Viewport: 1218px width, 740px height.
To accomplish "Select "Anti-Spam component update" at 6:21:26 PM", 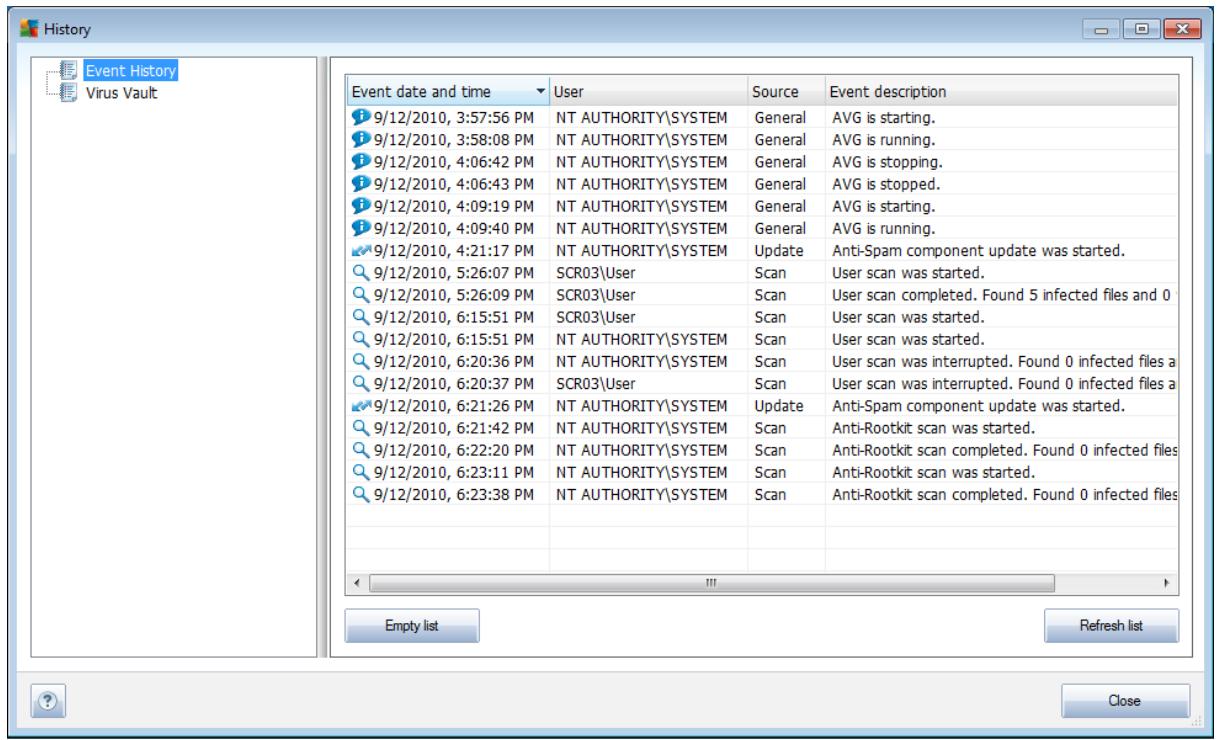I will 979,405.
